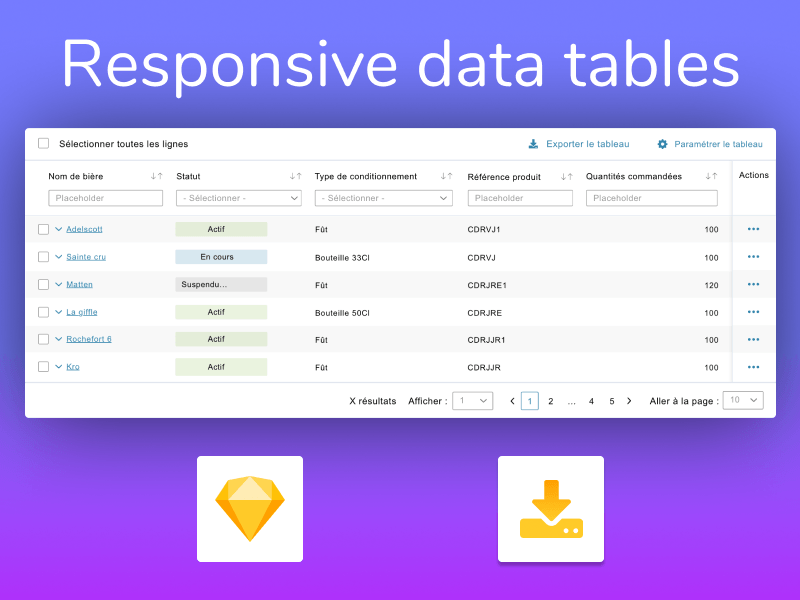The image size is (800, 600).
Task: Open Paramétrer le tableau settings gear
Action: (x=661, y=144)
